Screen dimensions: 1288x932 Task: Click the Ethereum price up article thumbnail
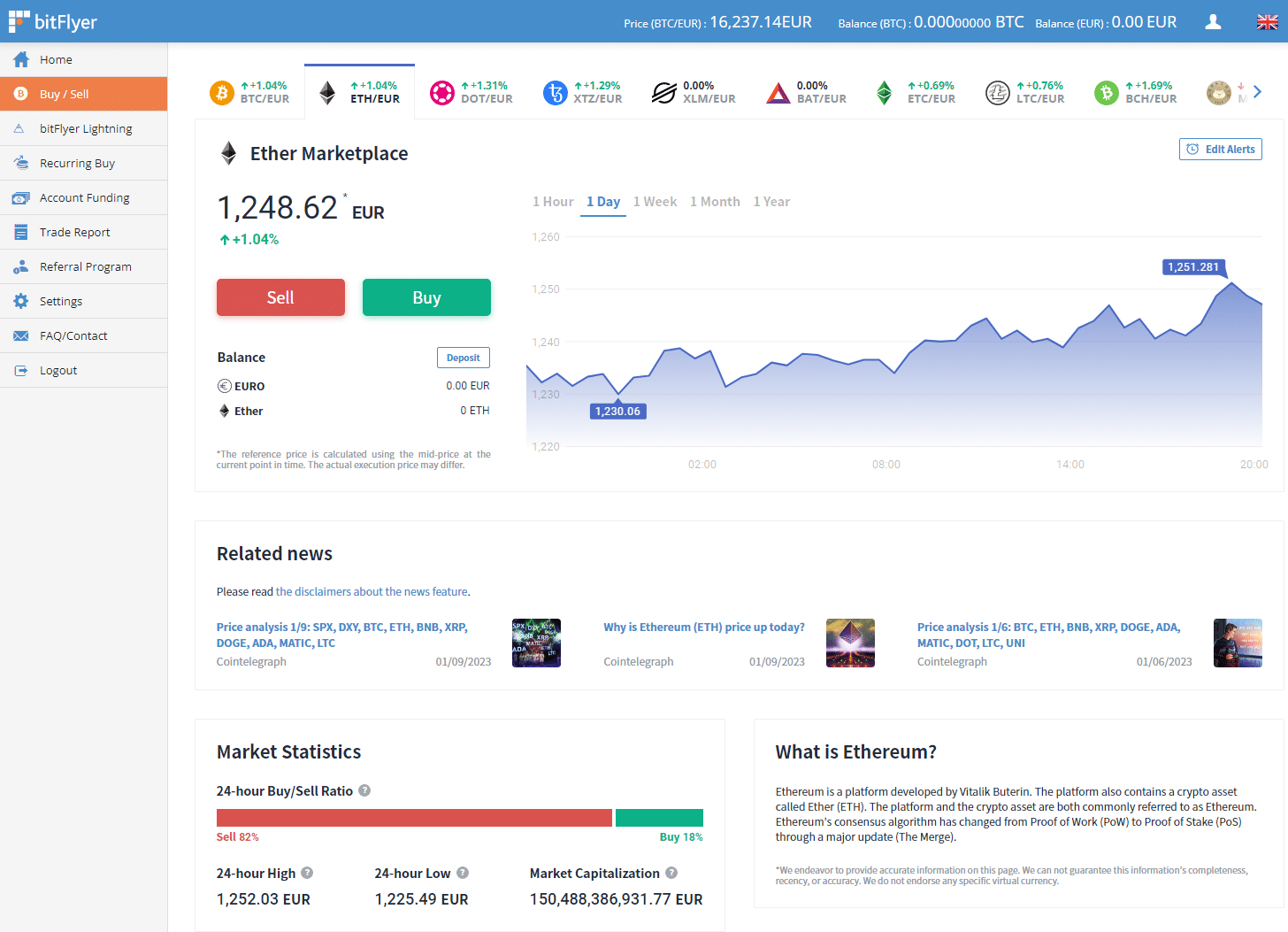[x=850, y=643]
